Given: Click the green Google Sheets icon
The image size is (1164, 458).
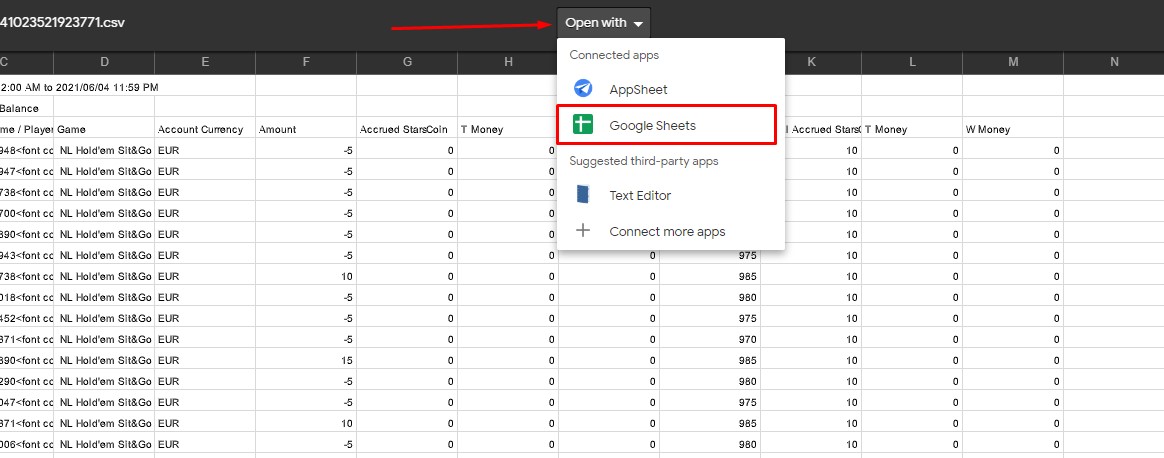Looking at the screenshot, I should (x=583, y=125).
